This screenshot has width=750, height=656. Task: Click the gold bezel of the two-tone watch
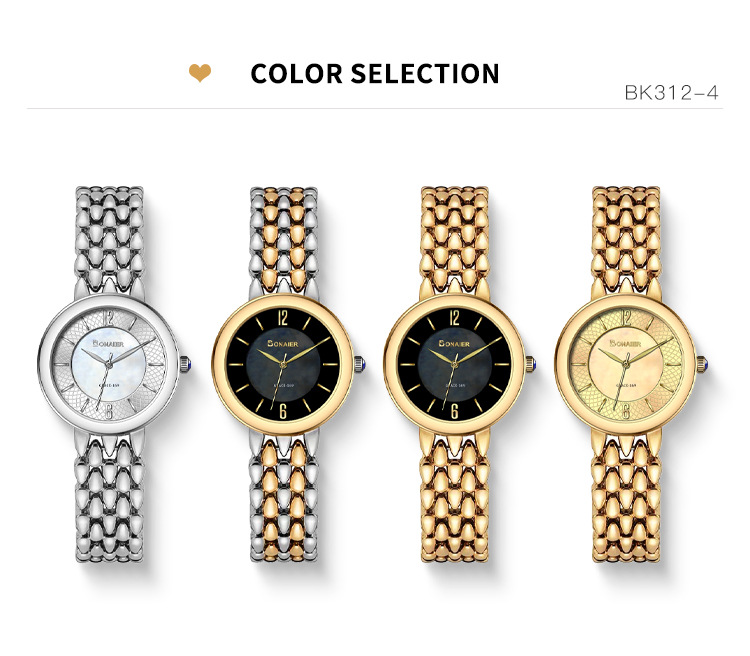click(284, 301)
